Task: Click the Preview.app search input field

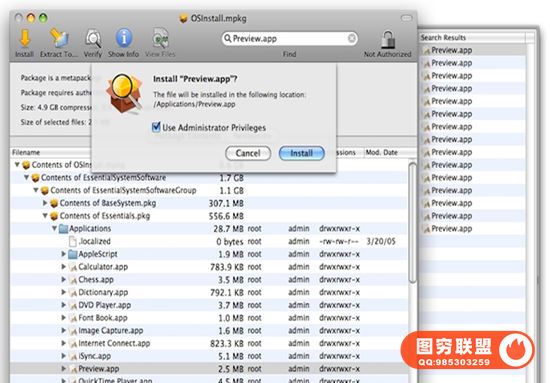Action: coord(289,38)
